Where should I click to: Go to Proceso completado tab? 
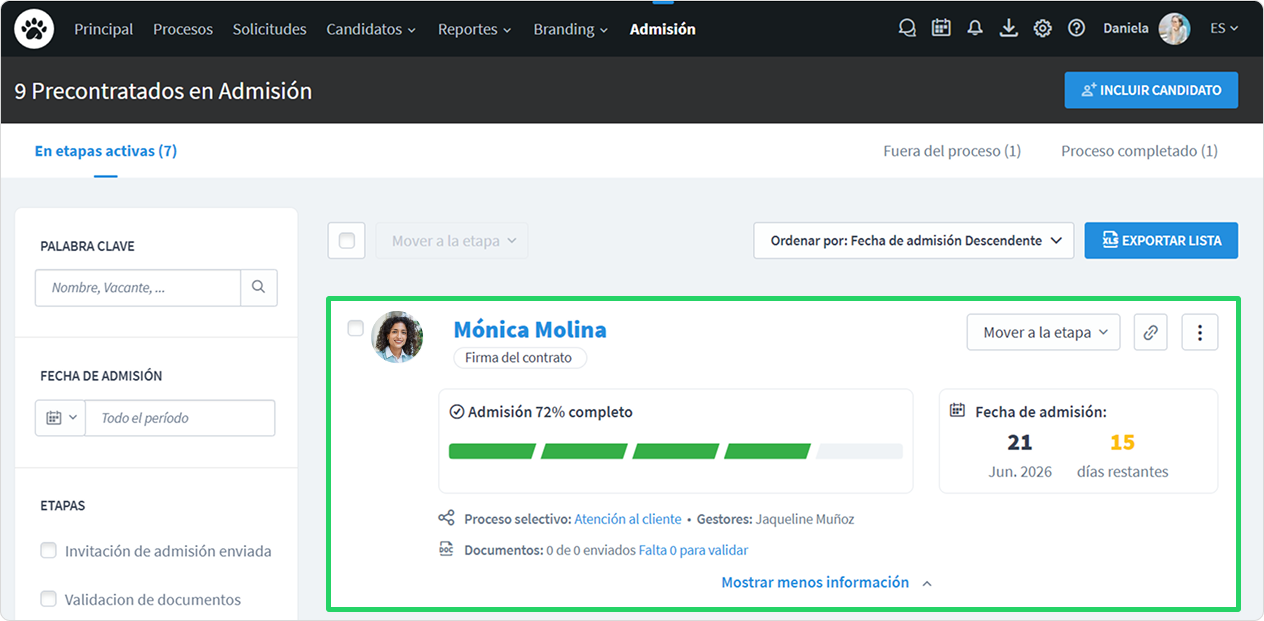coord(1139,151)
